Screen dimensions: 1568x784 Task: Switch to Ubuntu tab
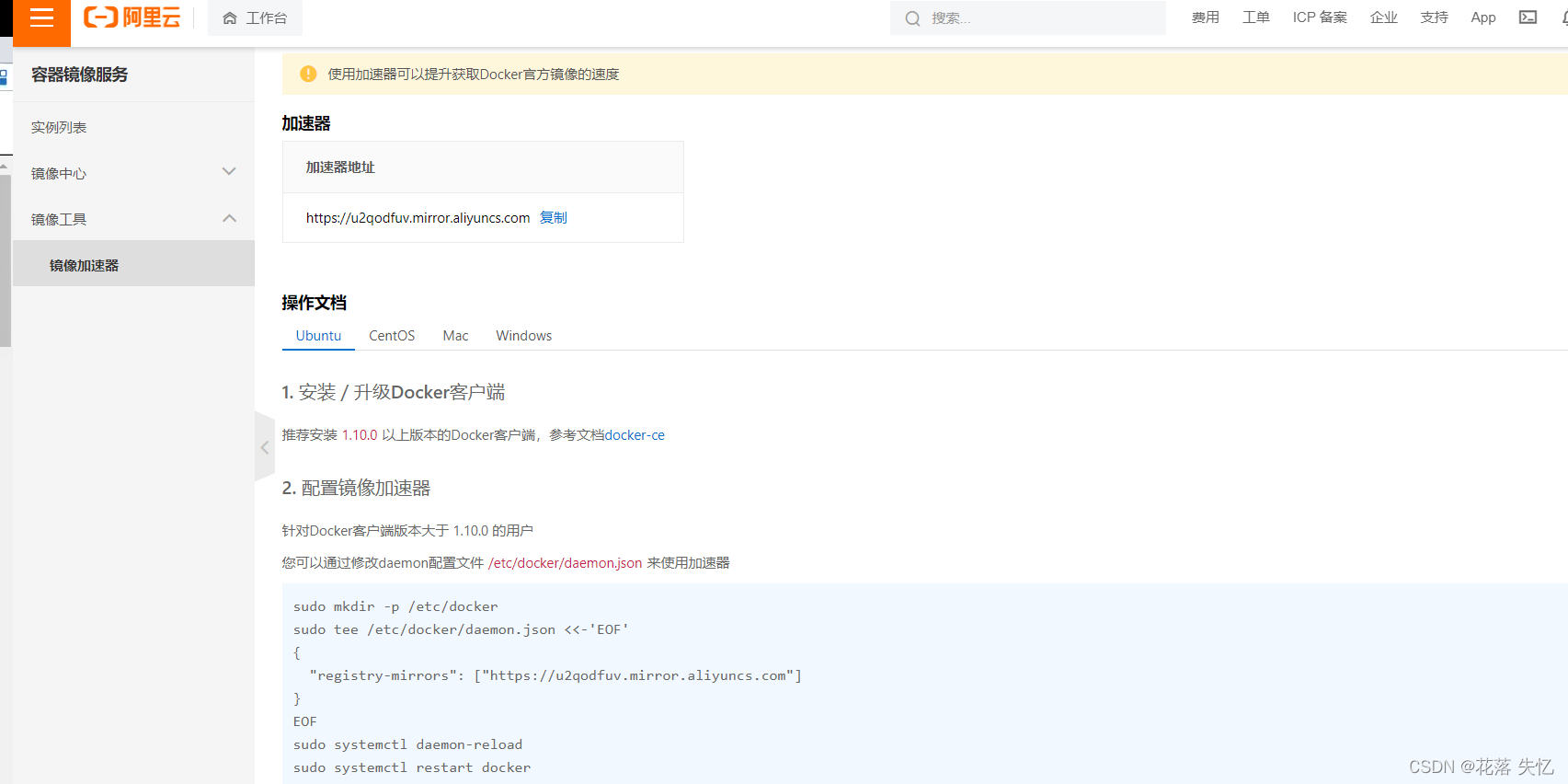318,336
